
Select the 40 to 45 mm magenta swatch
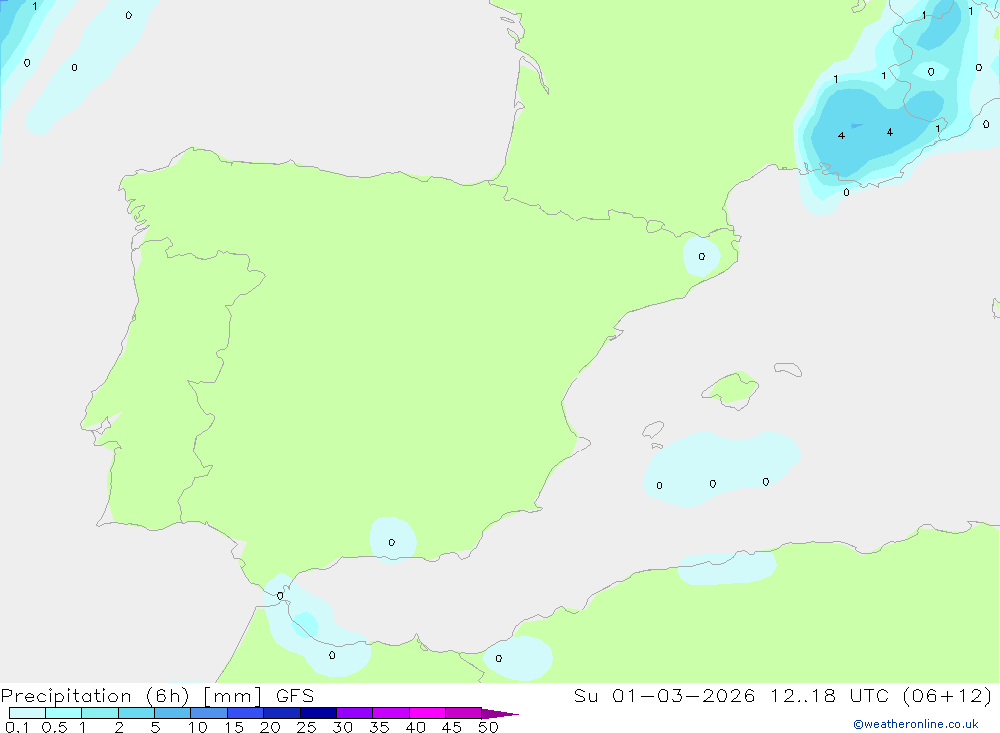click(x=427, y=713)
